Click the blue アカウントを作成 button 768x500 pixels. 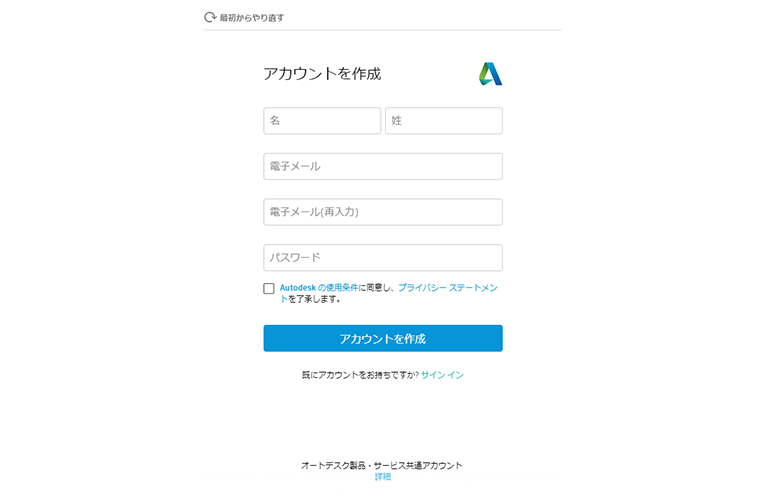click(x=383, y=338)
